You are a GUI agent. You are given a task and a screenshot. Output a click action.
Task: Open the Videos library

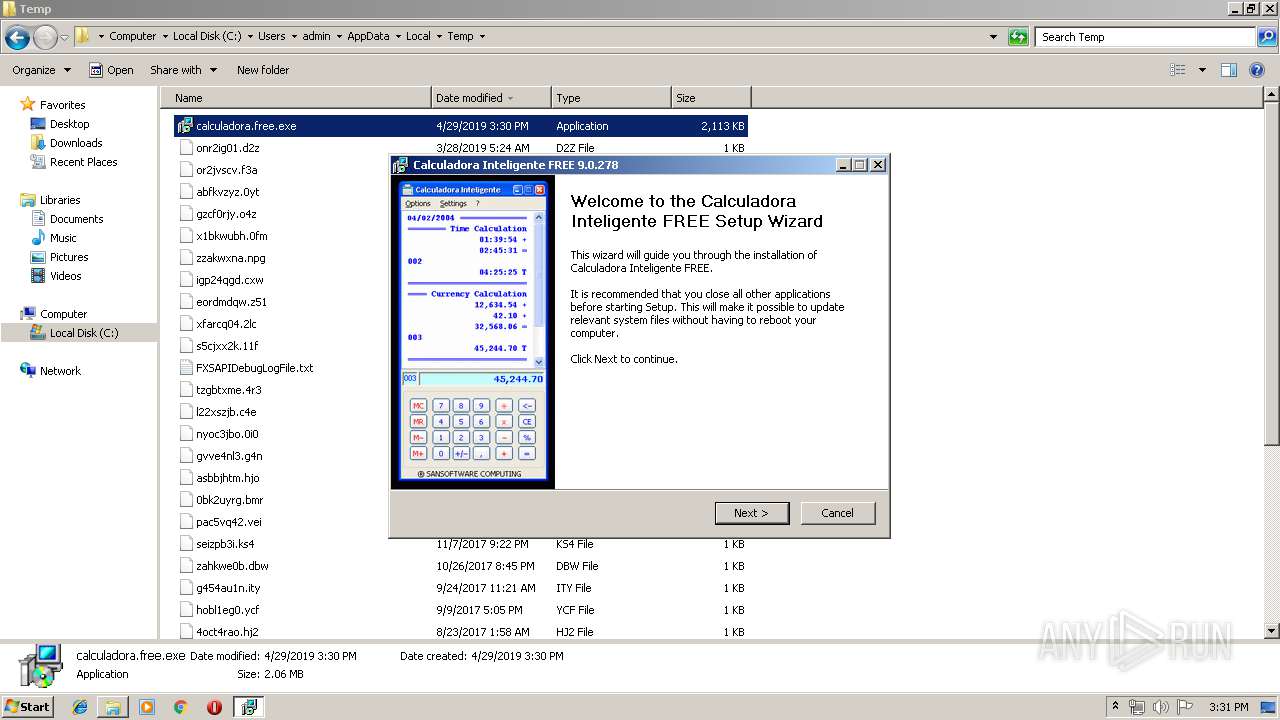(x=65, y=276)
